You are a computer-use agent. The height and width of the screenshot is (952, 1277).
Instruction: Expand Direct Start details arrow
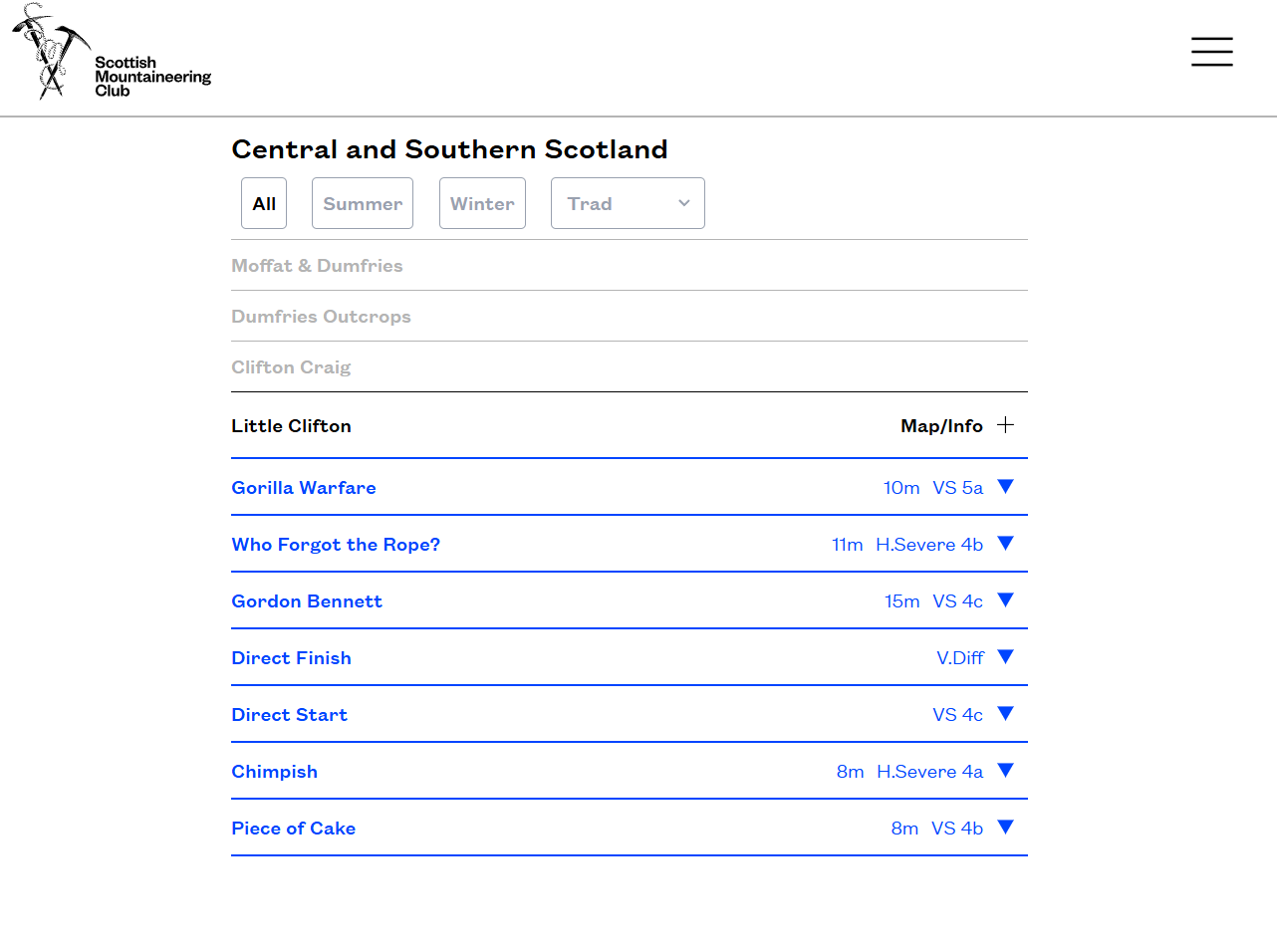1005,714
